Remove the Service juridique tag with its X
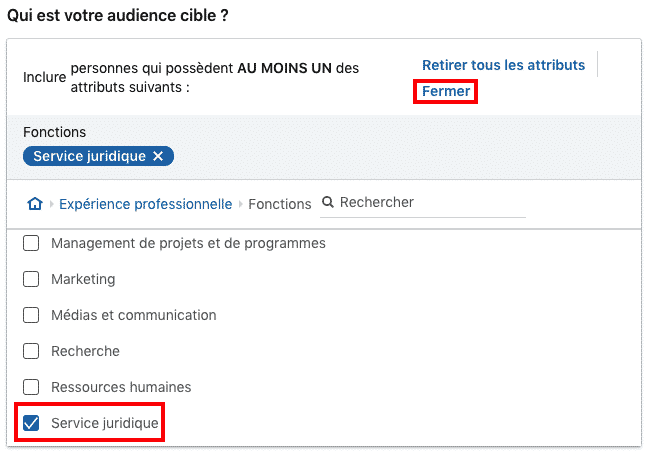The height and width of the screenshot is (459, 649). pos(159,156)
